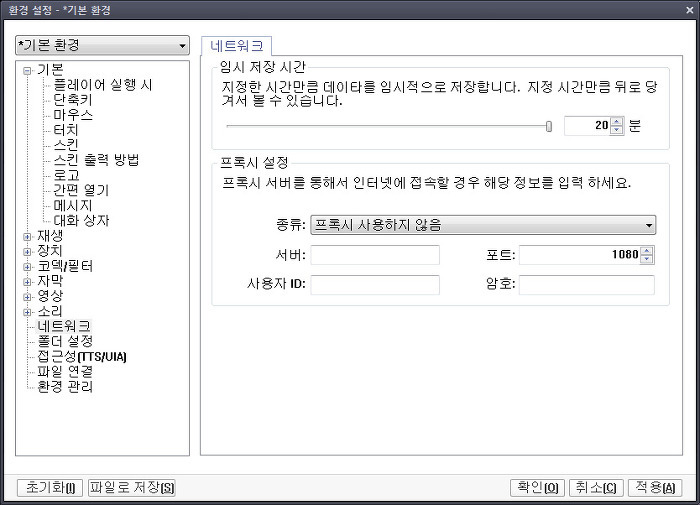The image size is (700, 505).
Task: Select 스킨 in the settings tree
Action: (66, 145)
